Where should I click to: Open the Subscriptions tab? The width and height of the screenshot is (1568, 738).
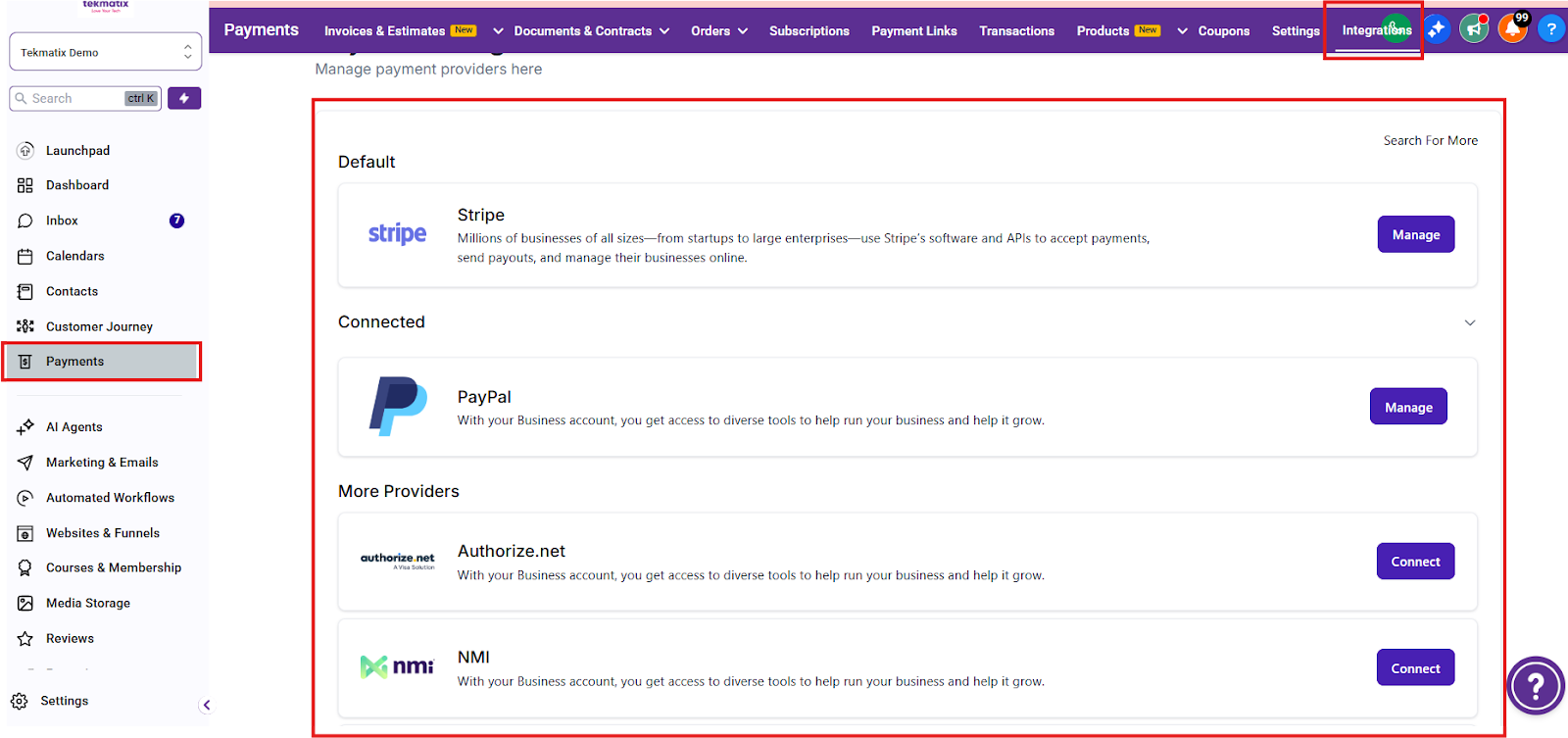click(x=808, y=31)
